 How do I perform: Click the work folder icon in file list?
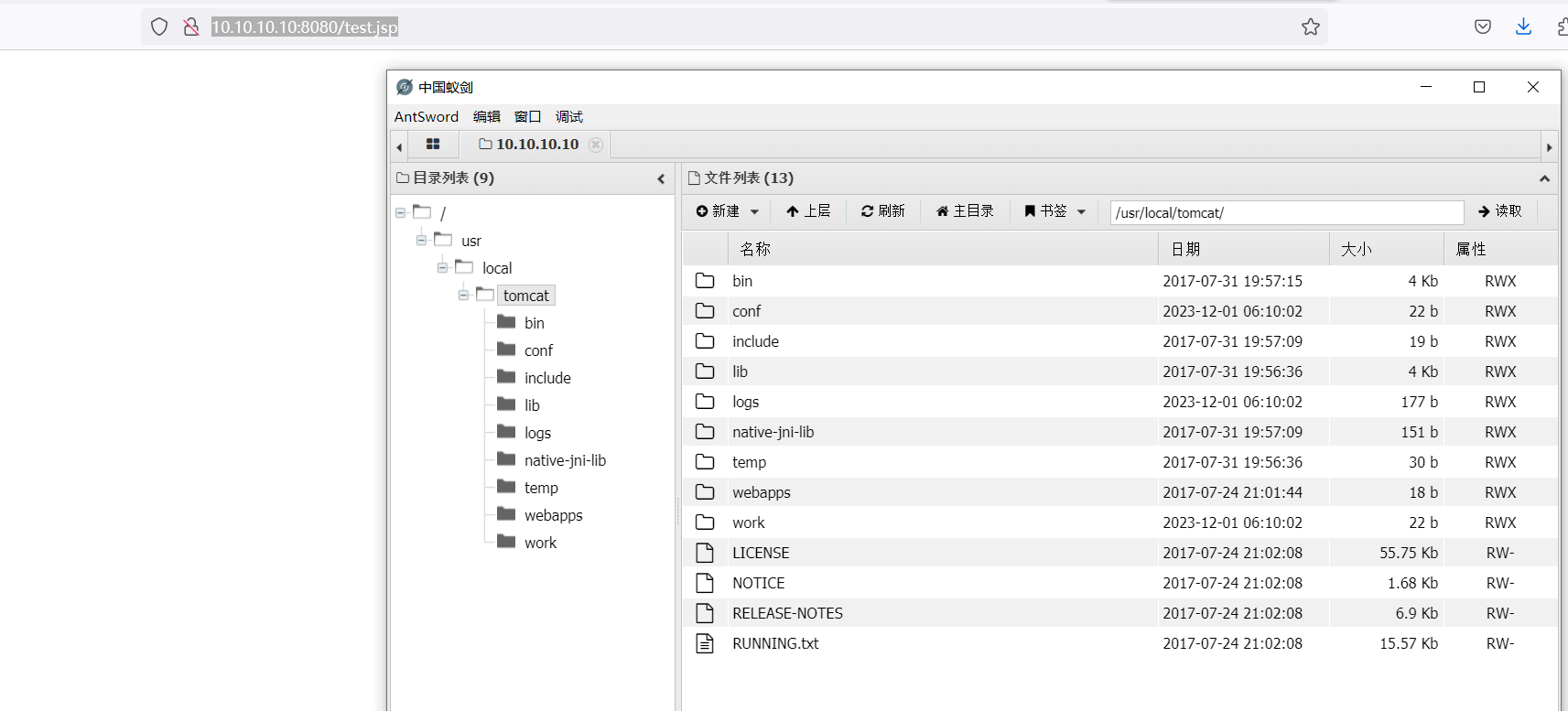[x=705, y=522]
